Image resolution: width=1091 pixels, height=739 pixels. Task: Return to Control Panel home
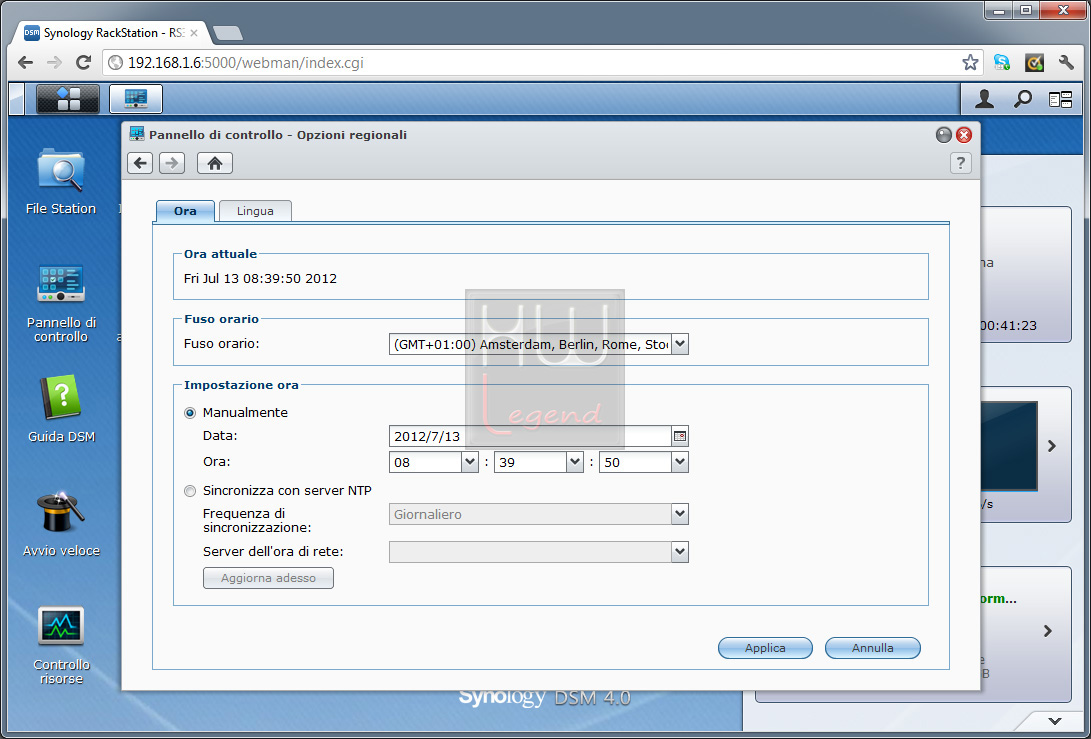215,163
